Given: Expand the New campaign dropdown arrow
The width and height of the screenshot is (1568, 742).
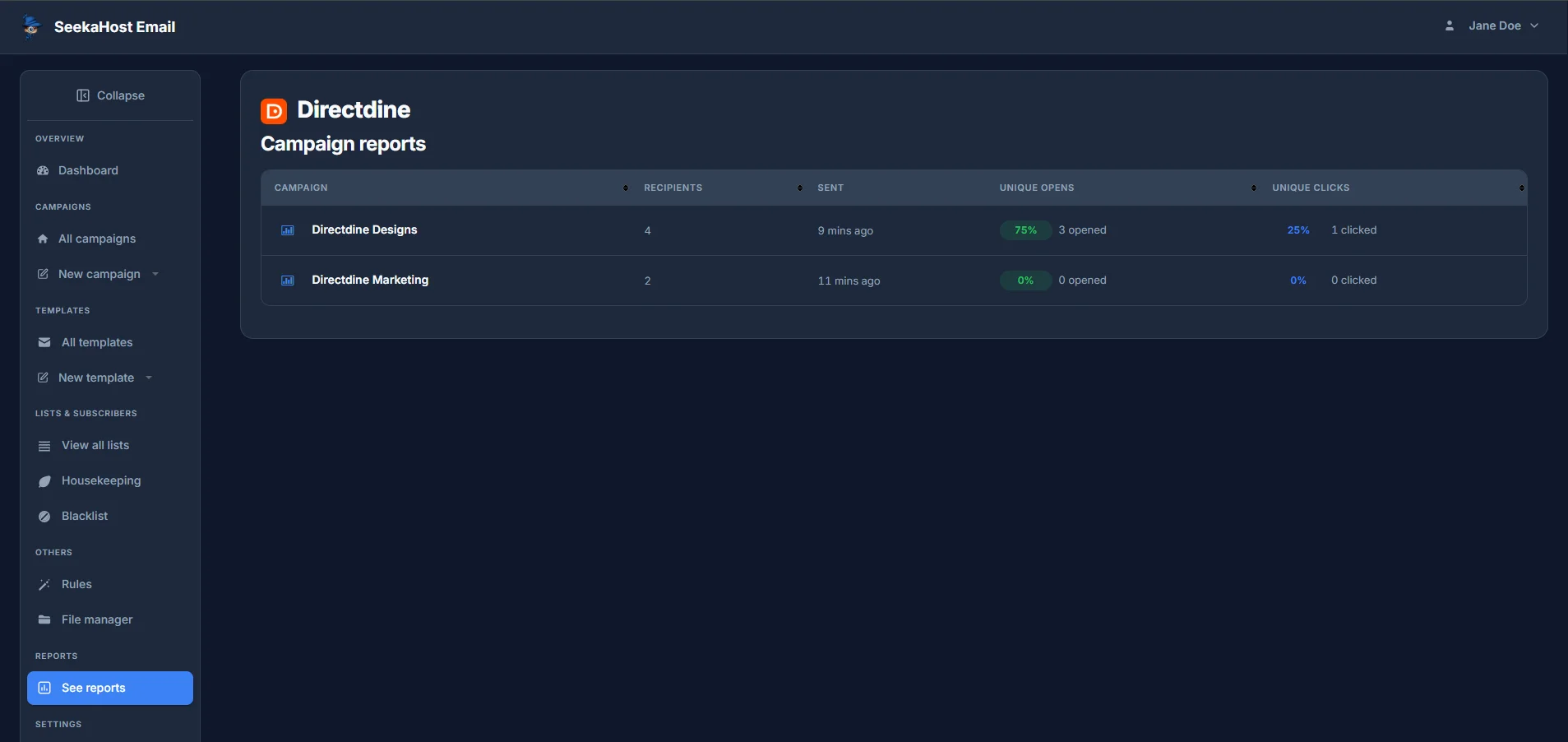Looking at the screenshot, I should coord(155,274).
